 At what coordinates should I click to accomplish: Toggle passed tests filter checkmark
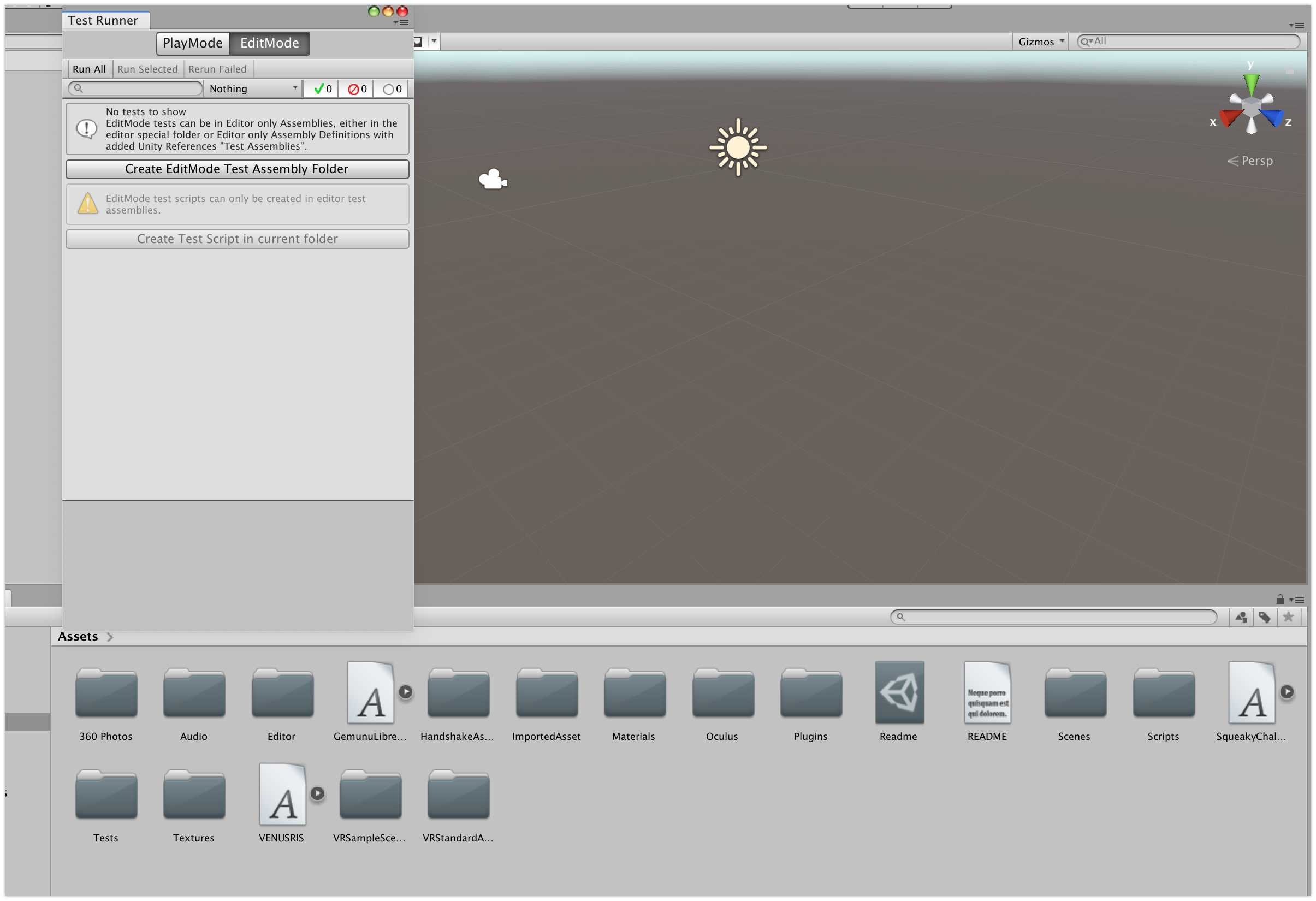[322, 89]
